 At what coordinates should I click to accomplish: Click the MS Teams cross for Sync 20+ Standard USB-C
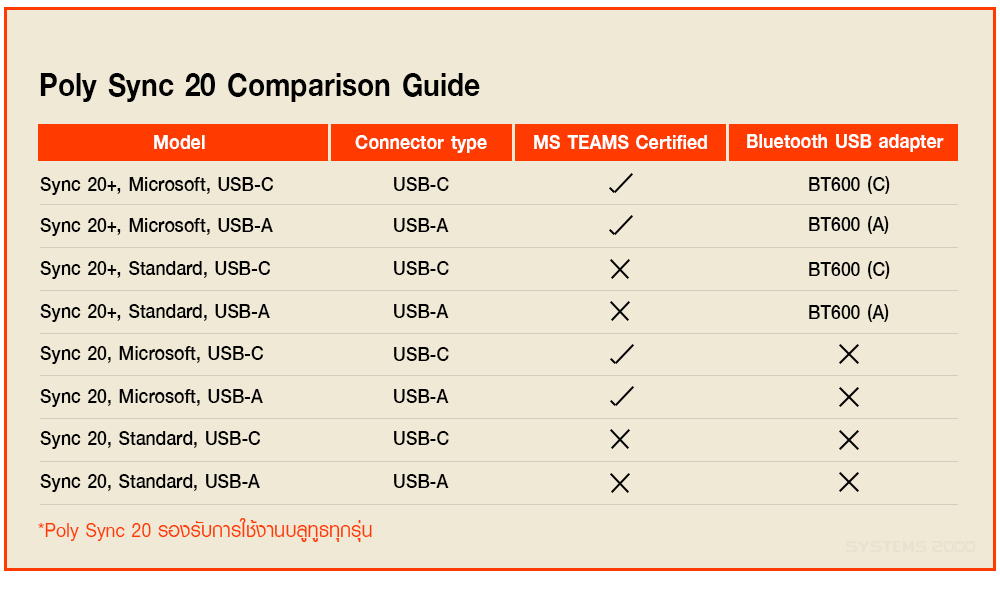pos(620,269)
